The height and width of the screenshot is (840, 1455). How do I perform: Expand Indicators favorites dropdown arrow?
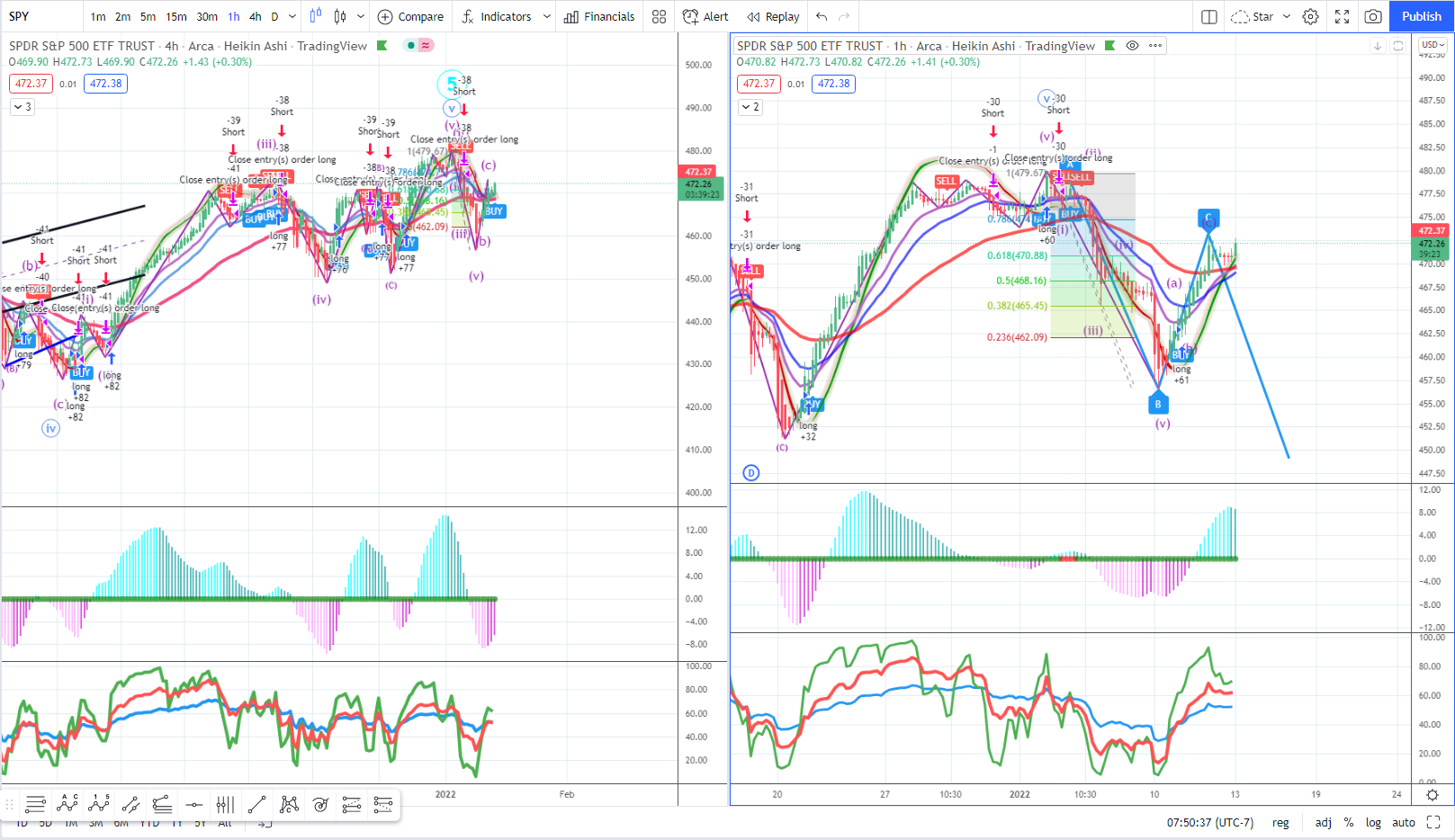pyautogui.click(x=546, y=16)
